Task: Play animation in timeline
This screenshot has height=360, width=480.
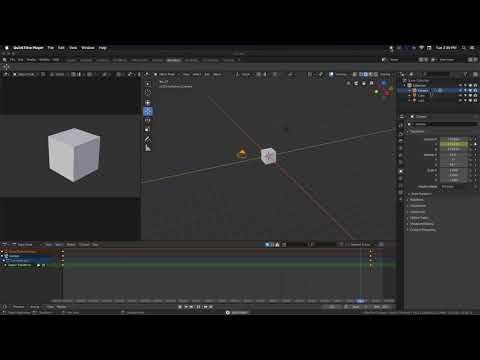Action: tap(199, 307)
